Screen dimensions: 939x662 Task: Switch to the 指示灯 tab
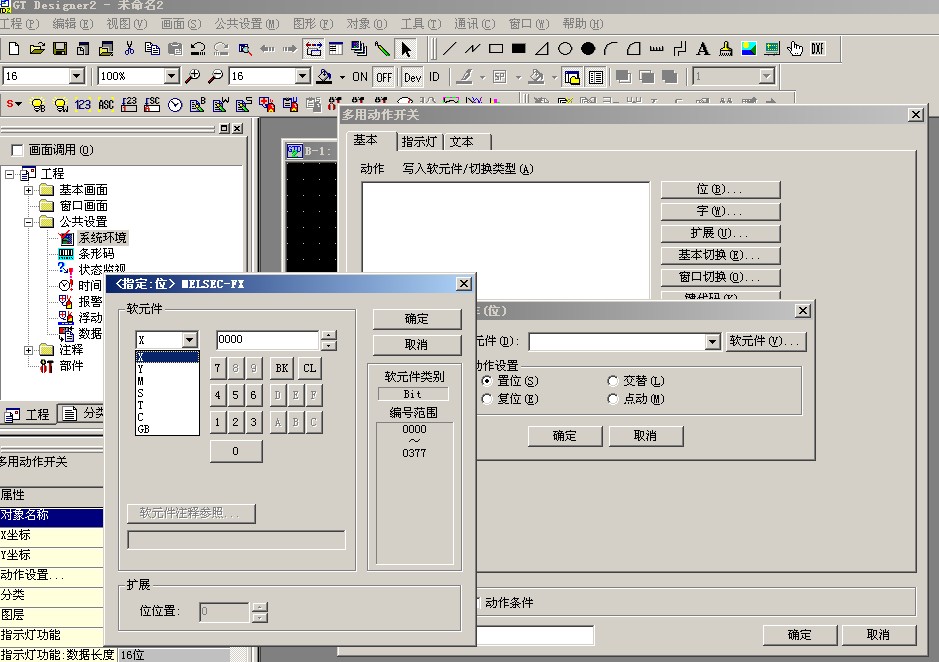(419, 142)
